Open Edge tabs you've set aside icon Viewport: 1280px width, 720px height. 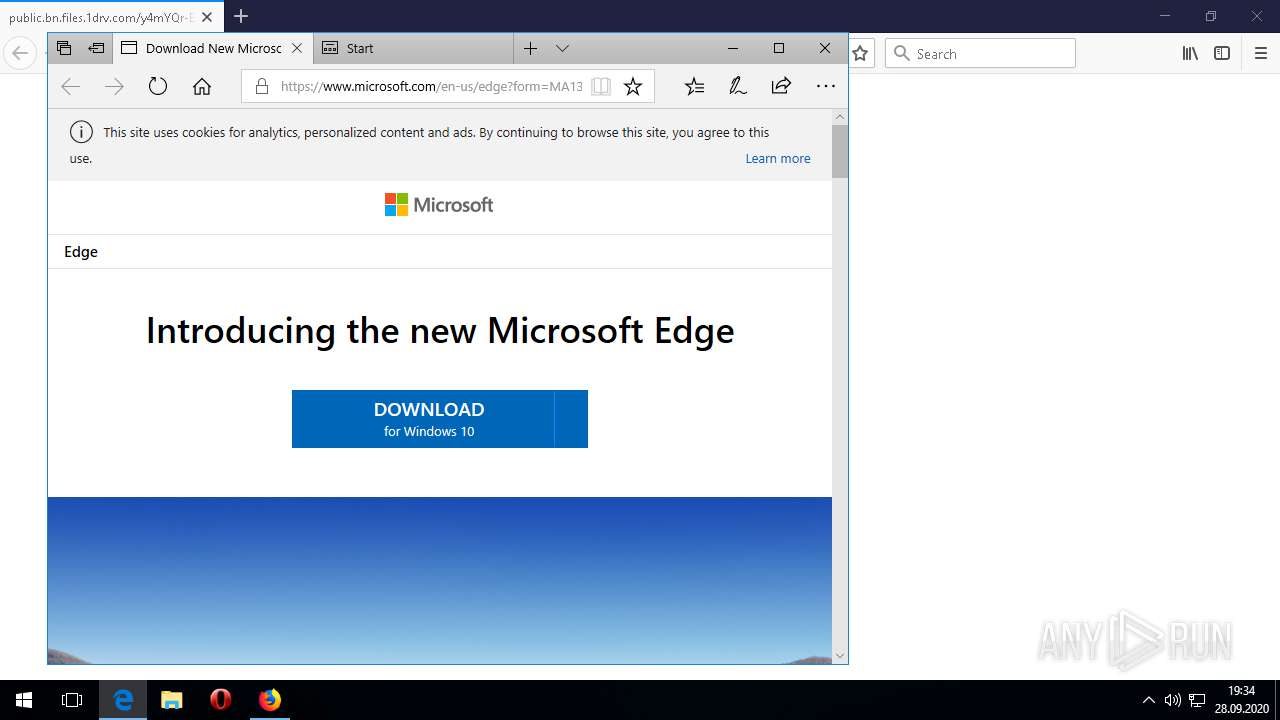[64, 48]
